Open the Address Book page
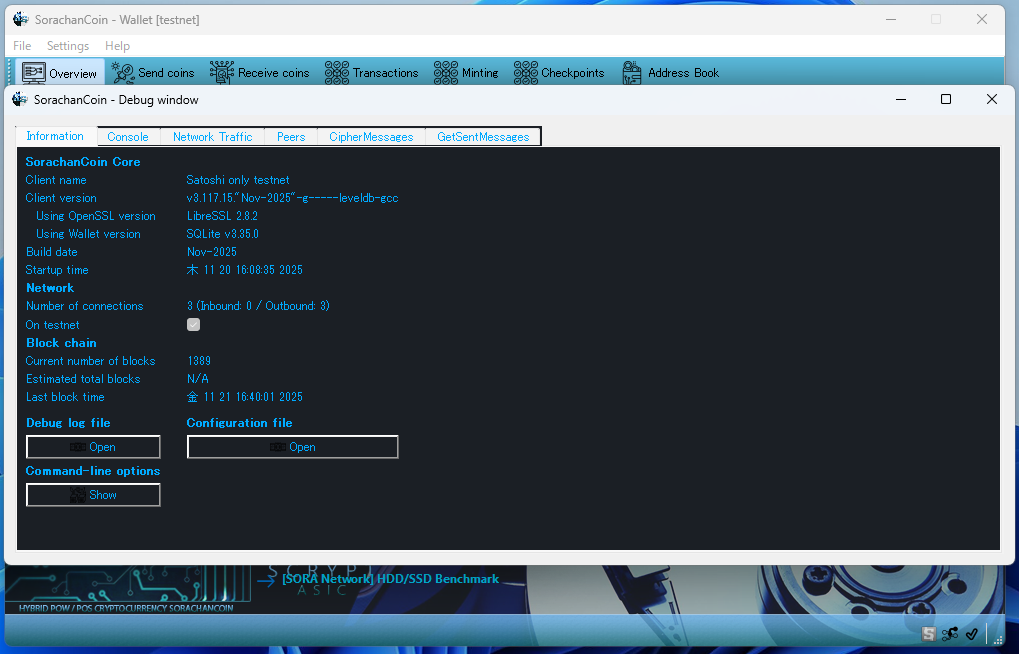The width and height of the screenshot is (1019, 654). tap(671, 73)
